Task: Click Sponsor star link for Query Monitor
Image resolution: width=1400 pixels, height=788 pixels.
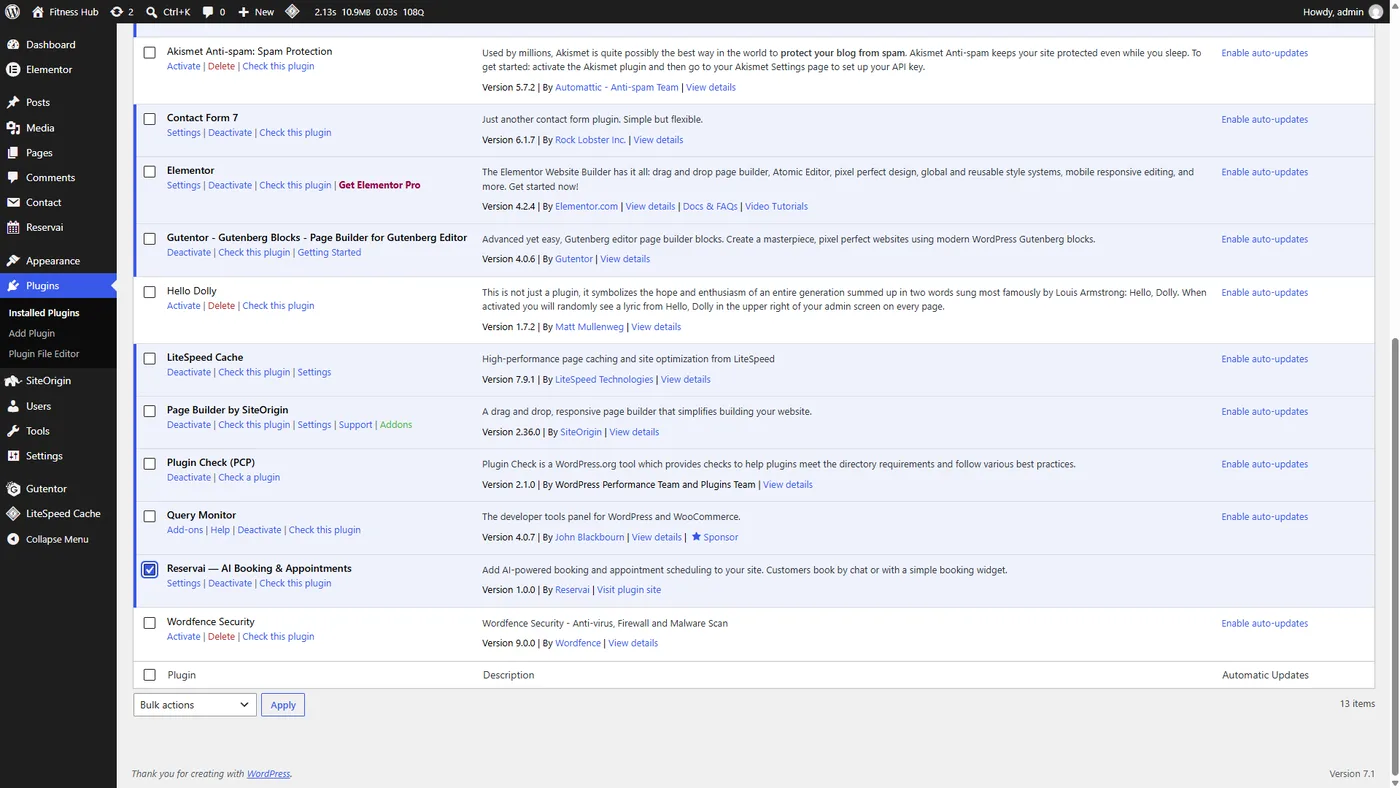Action: click(715, 537)
